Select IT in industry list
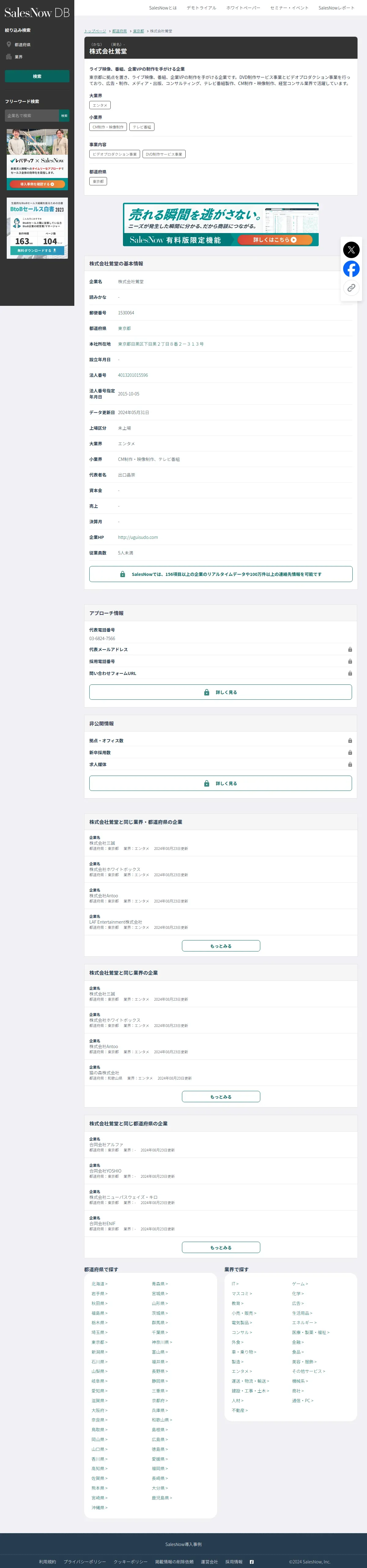Viewport: 367px width, 1568px height. click(235, 1284)
